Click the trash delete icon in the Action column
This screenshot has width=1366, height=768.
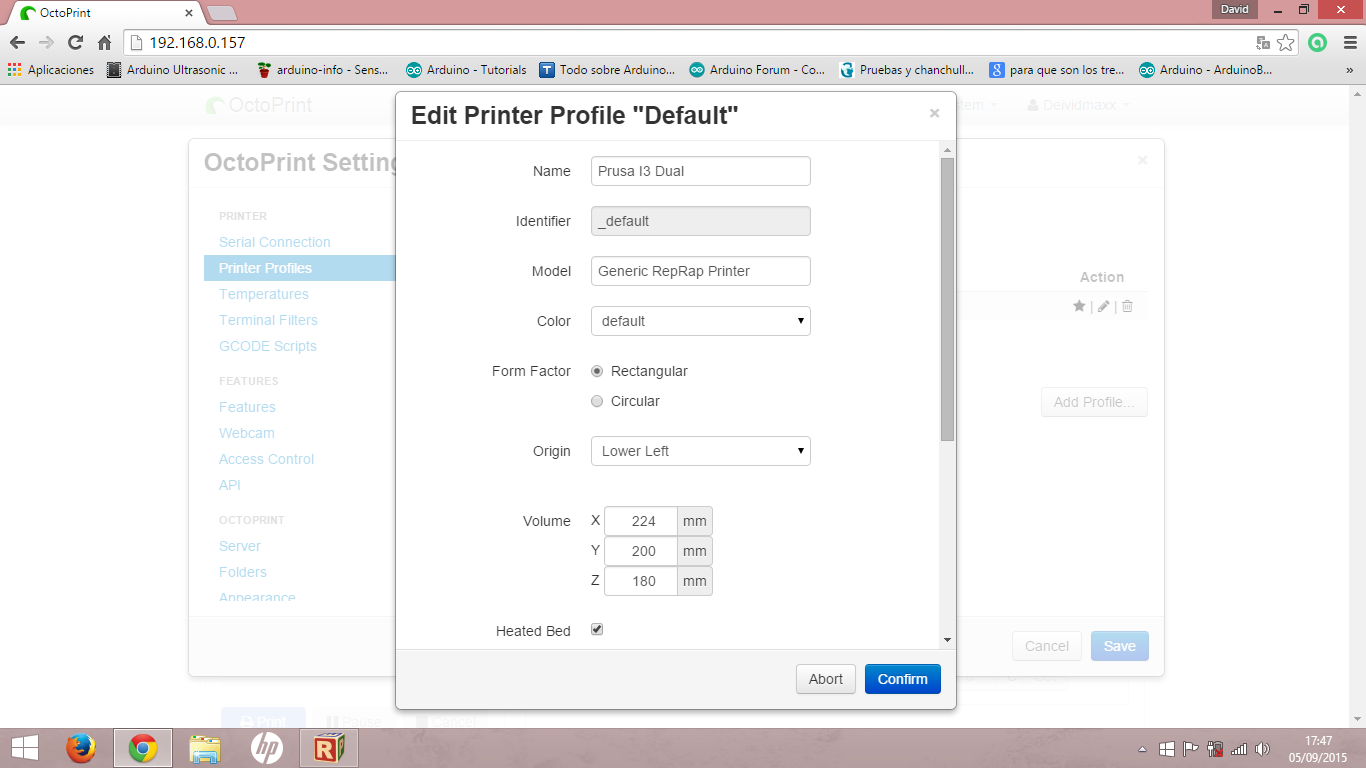tap(1127, 306)
